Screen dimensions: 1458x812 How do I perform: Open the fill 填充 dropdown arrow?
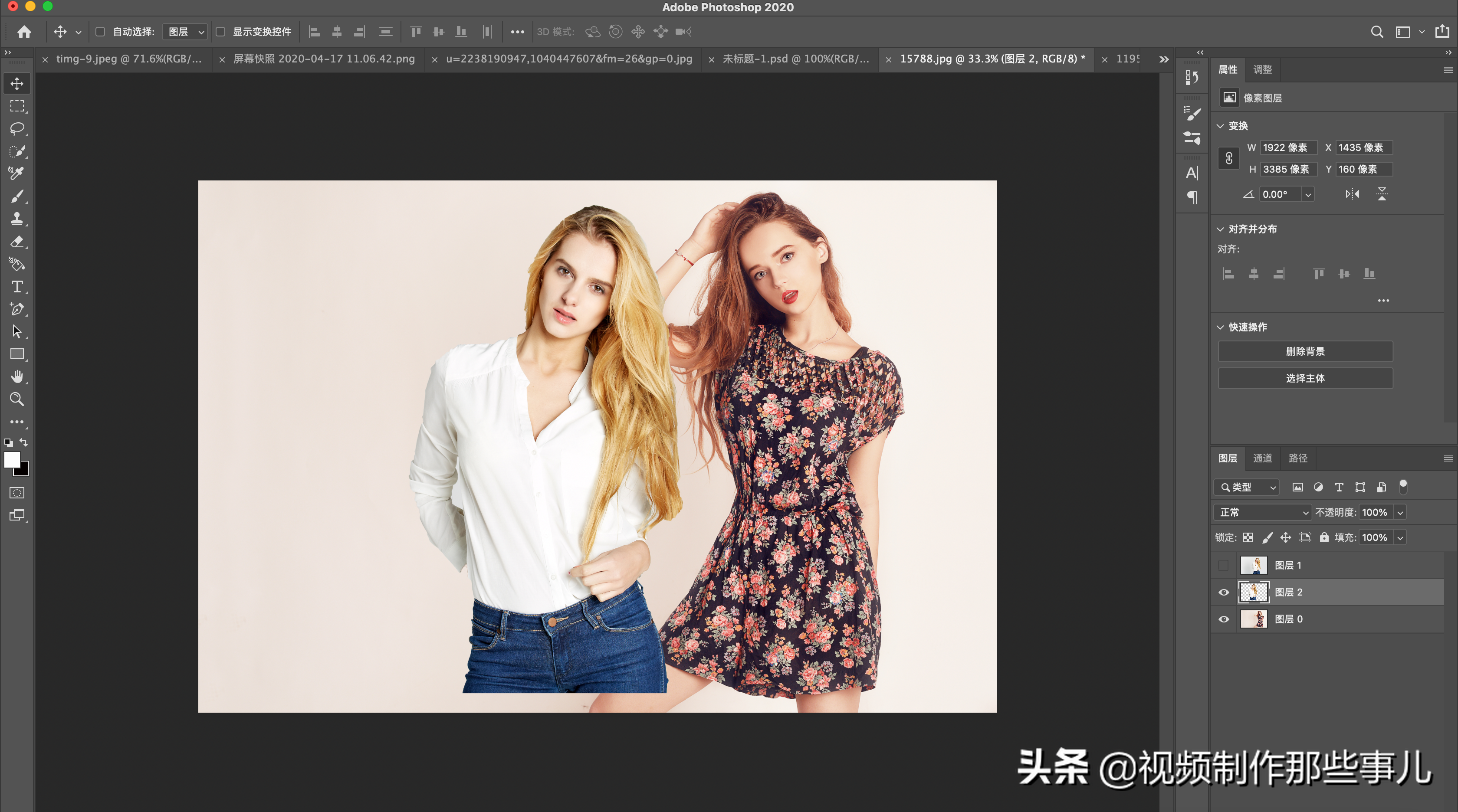click(x=1400, y=537)
